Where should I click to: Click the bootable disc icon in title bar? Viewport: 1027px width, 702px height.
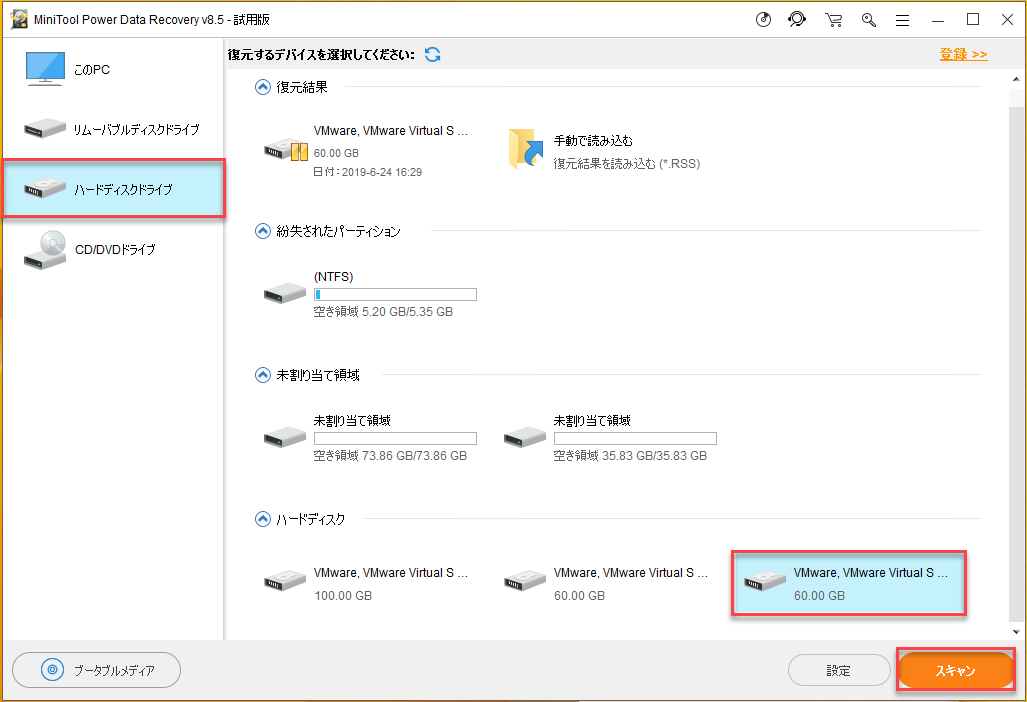[x=763, y=20]
